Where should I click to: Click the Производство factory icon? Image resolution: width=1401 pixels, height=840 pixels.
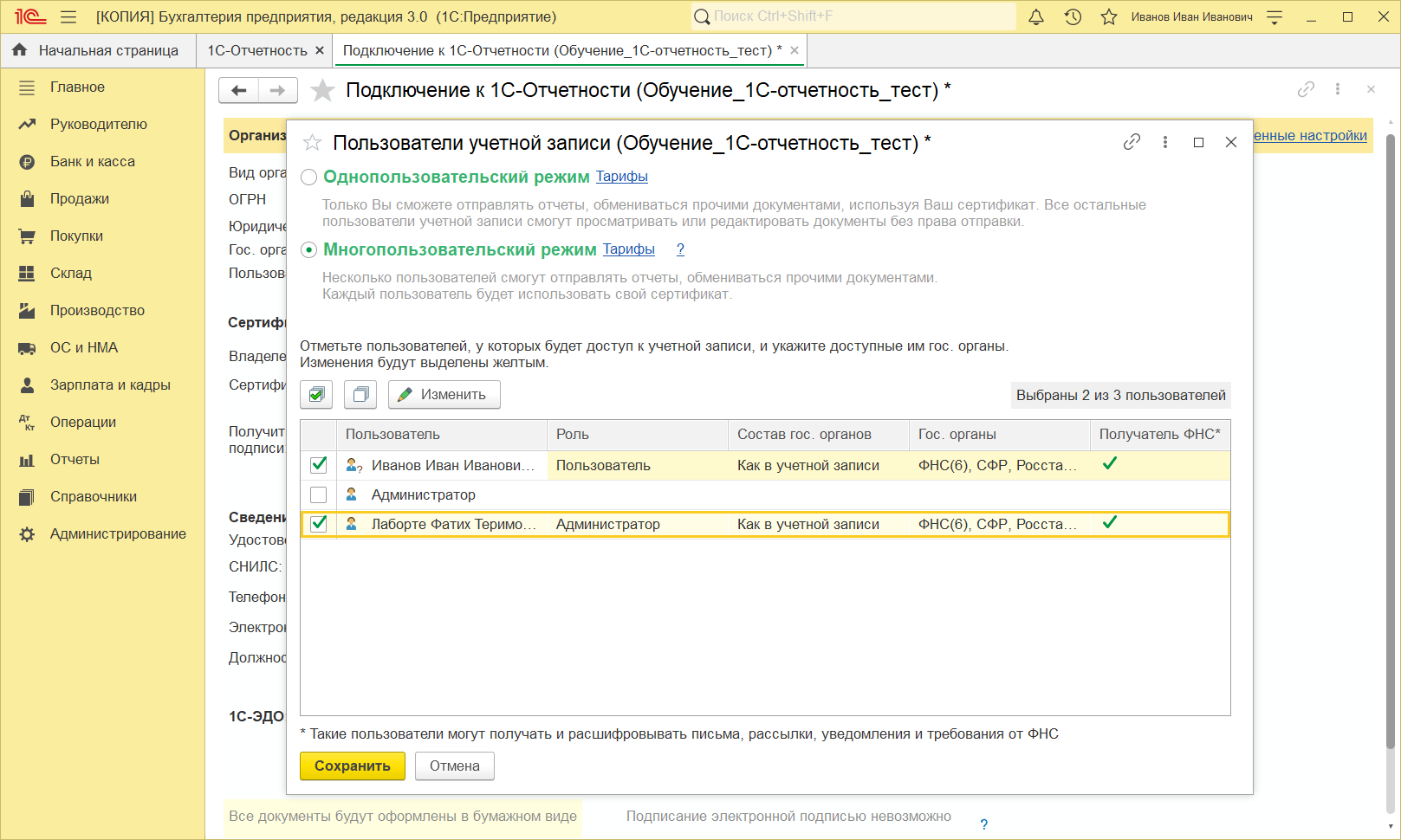pyautogui.click(x=27, y=311)
